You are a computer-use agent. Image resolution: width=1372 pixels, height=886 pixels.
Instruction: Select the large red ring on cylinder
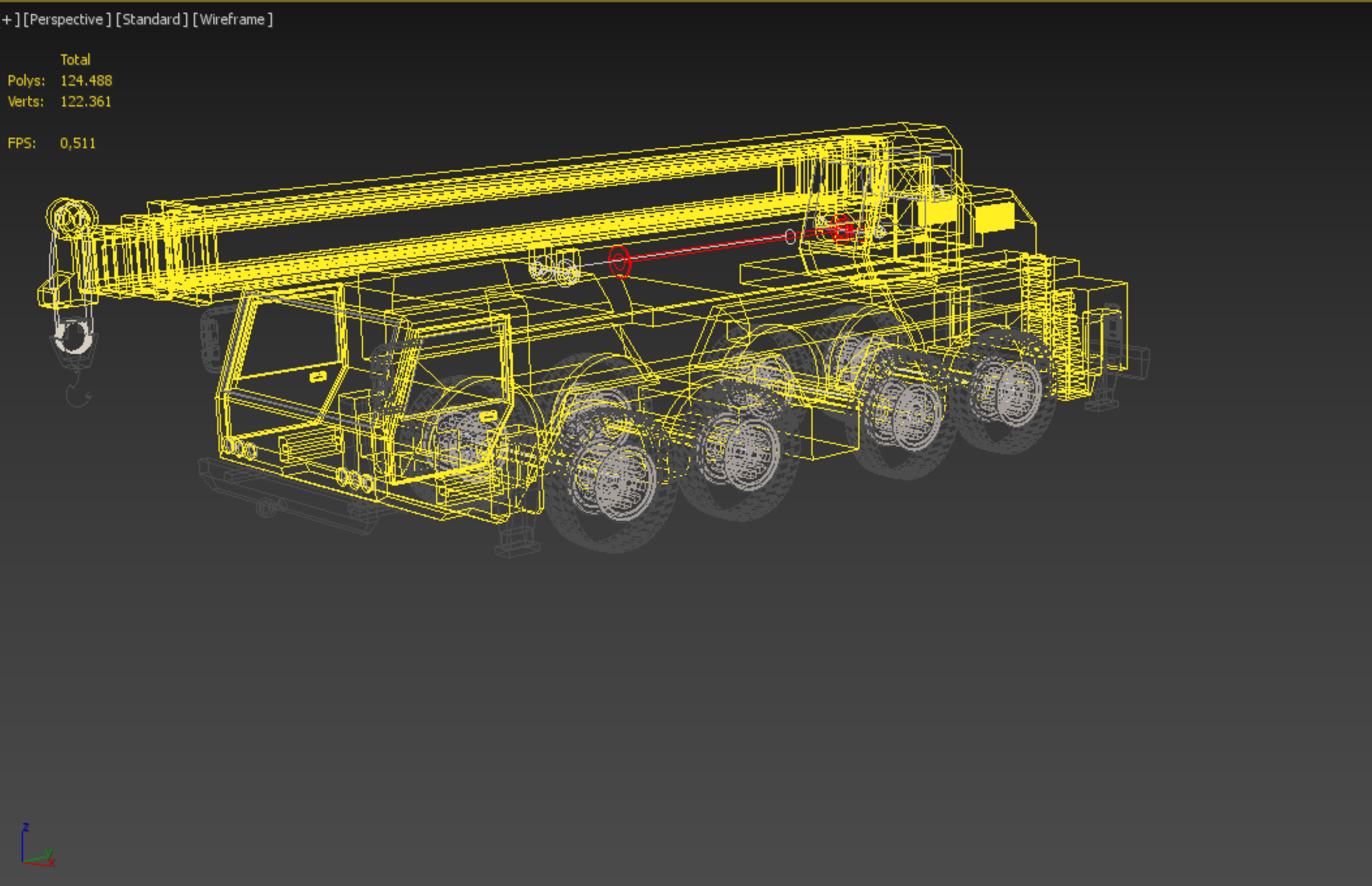(619, 262)
